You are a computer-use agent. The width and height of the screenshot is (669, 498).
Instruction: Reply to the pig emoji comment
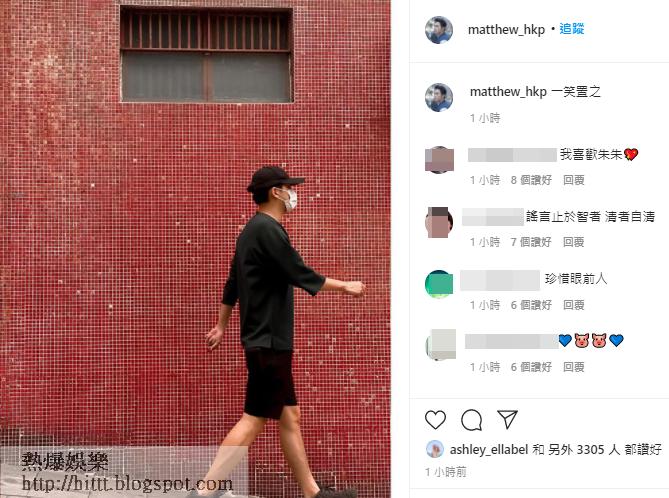[x=573, y=367]
